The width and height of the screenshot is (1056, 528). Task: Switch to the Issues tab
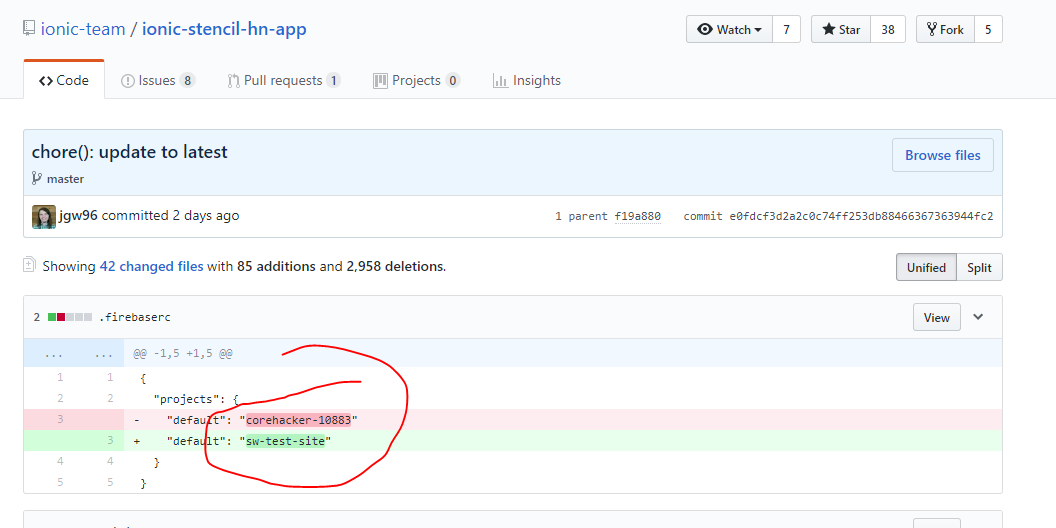pyautogui.click(x=158, y=80)
